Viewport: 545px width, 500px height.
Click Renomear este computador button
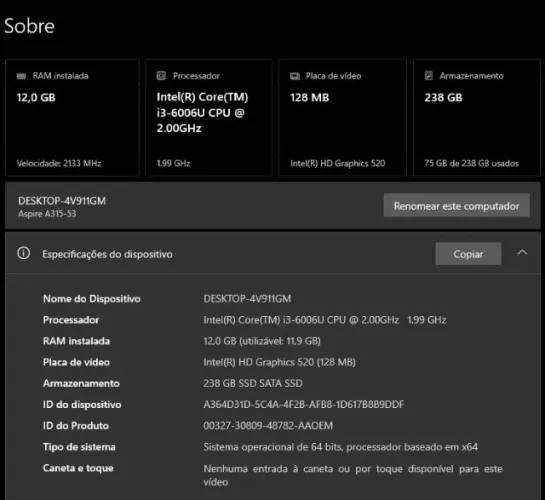pos(456,206)
